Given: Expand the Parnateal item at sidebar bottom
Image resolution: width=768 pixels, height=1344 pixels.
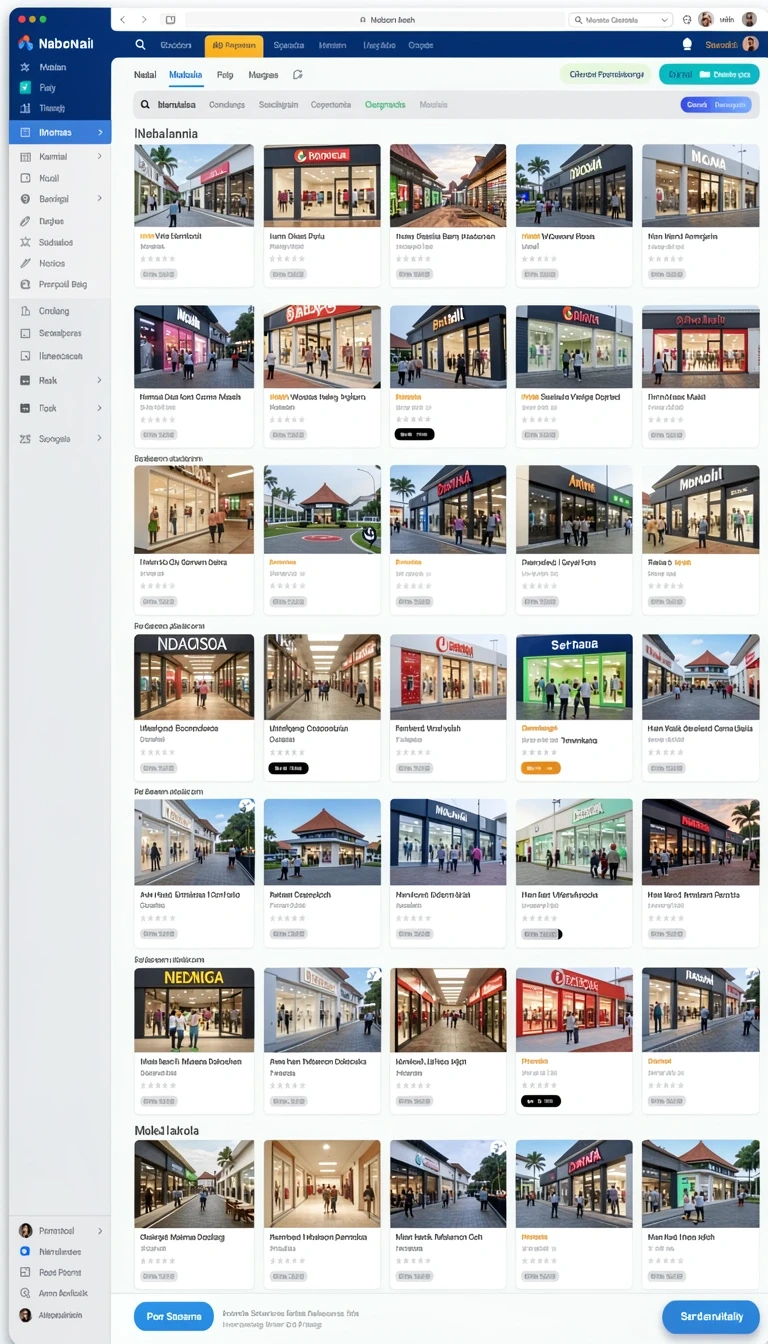Looking at the screenshot, I should click(100, 1231).
